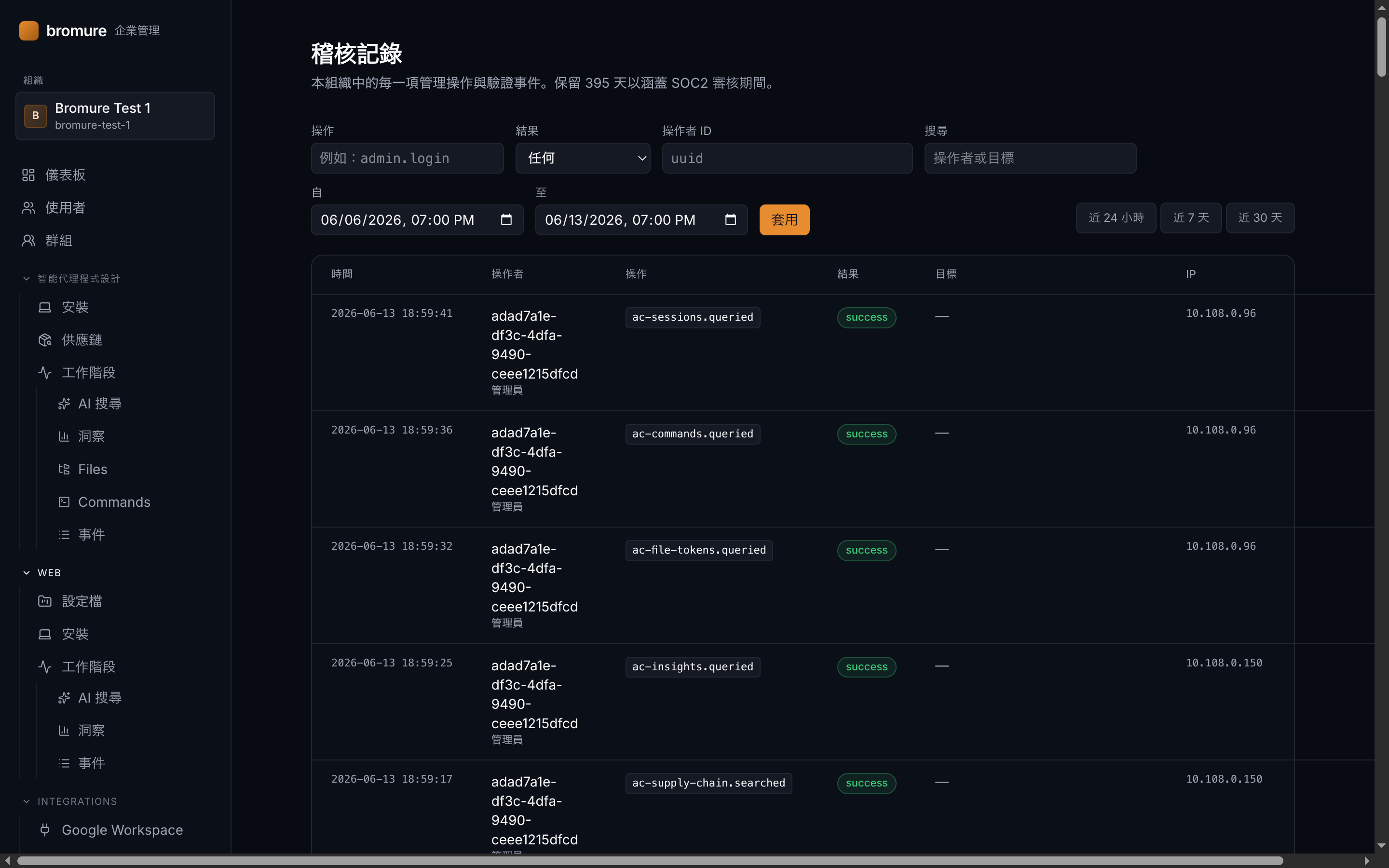Click the 搜尋 操作者或目標 input field
The height and width of the screenshot is (868, 1389).
pyautogui.click(x=1030, y=158)
